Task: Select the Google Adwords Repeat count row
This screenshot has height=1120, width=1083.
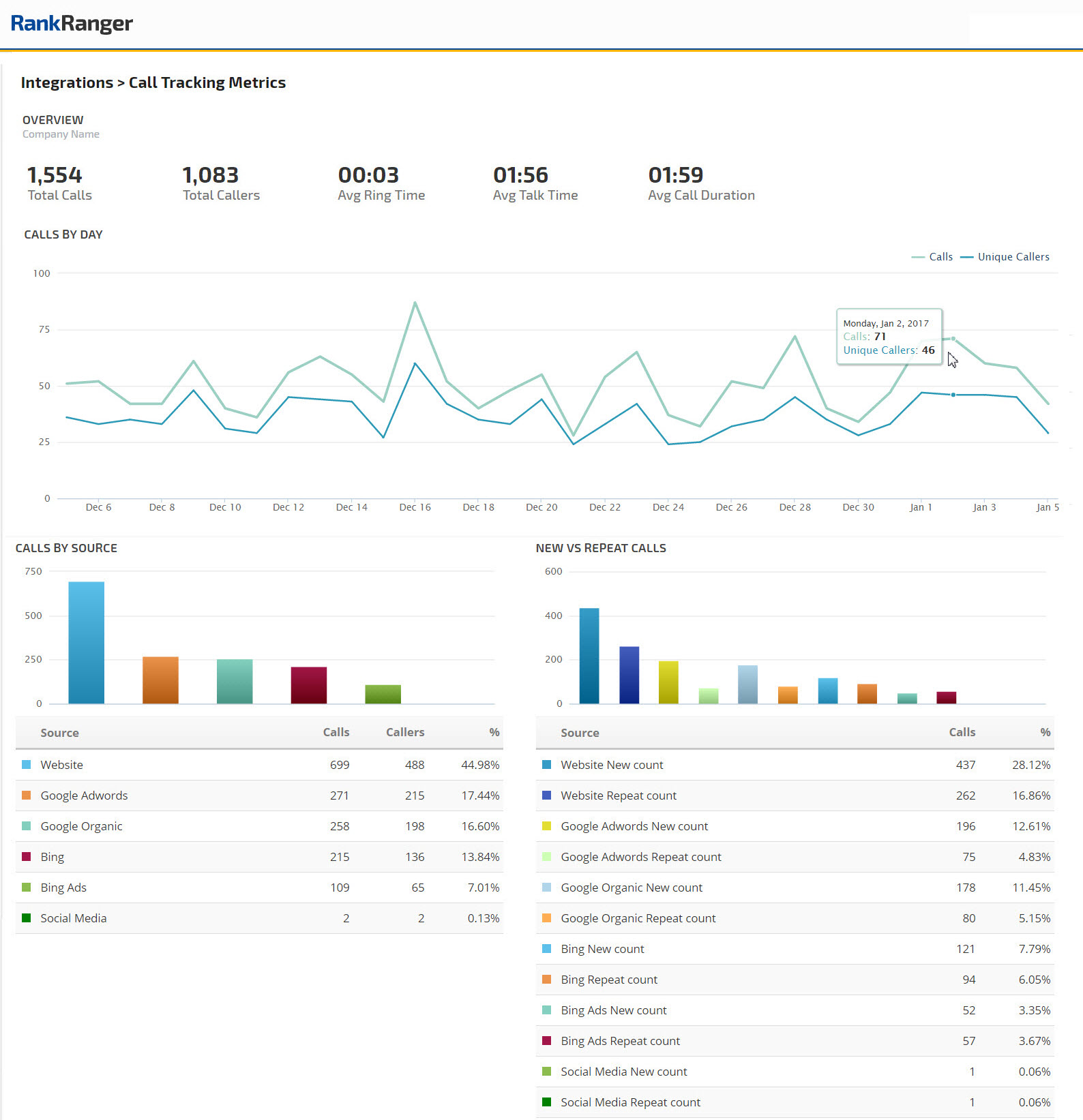Action: (640, 857)
